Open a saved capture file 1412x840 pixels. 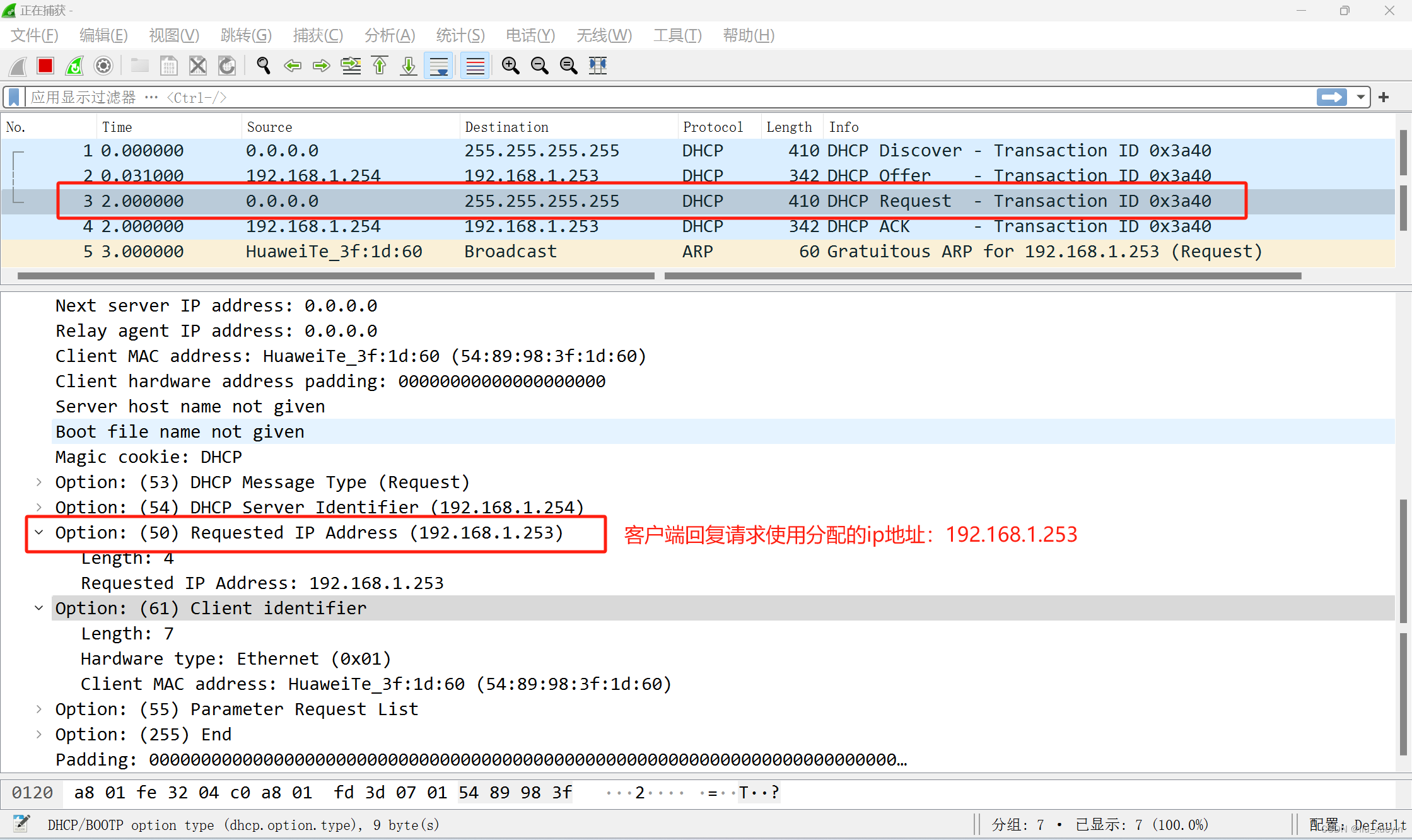(x=139, y=66)
